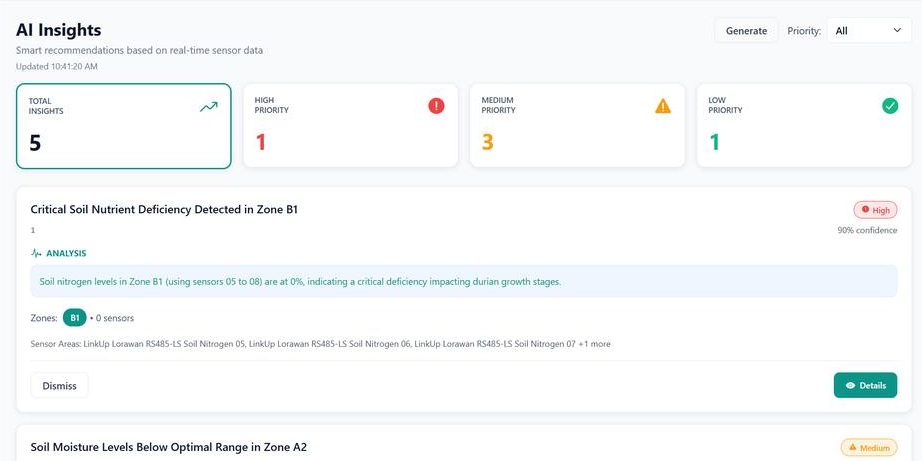Click the '90% confidence' text
The image size is (922, 461).
pyautogui.click(x=867, y=230)
